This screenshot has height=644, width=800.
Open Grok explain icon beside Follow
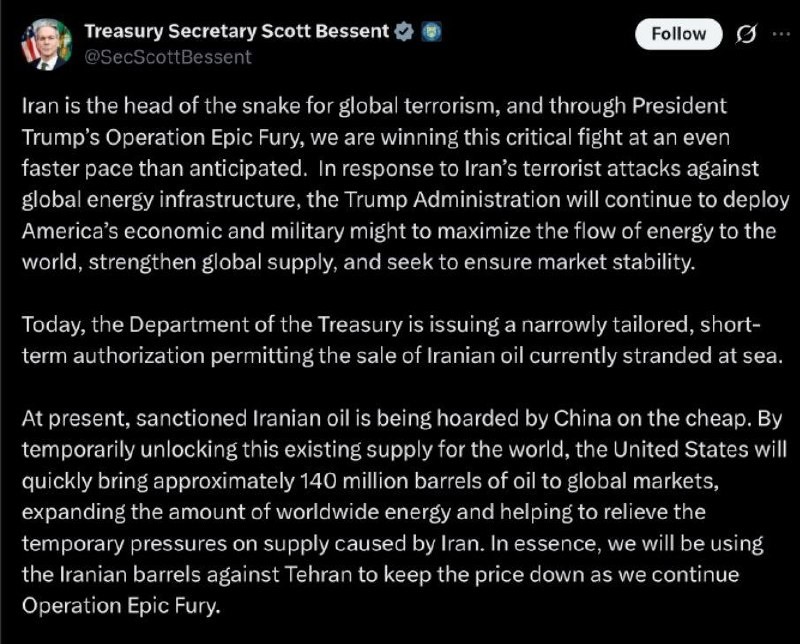click(x=744, y=35)
